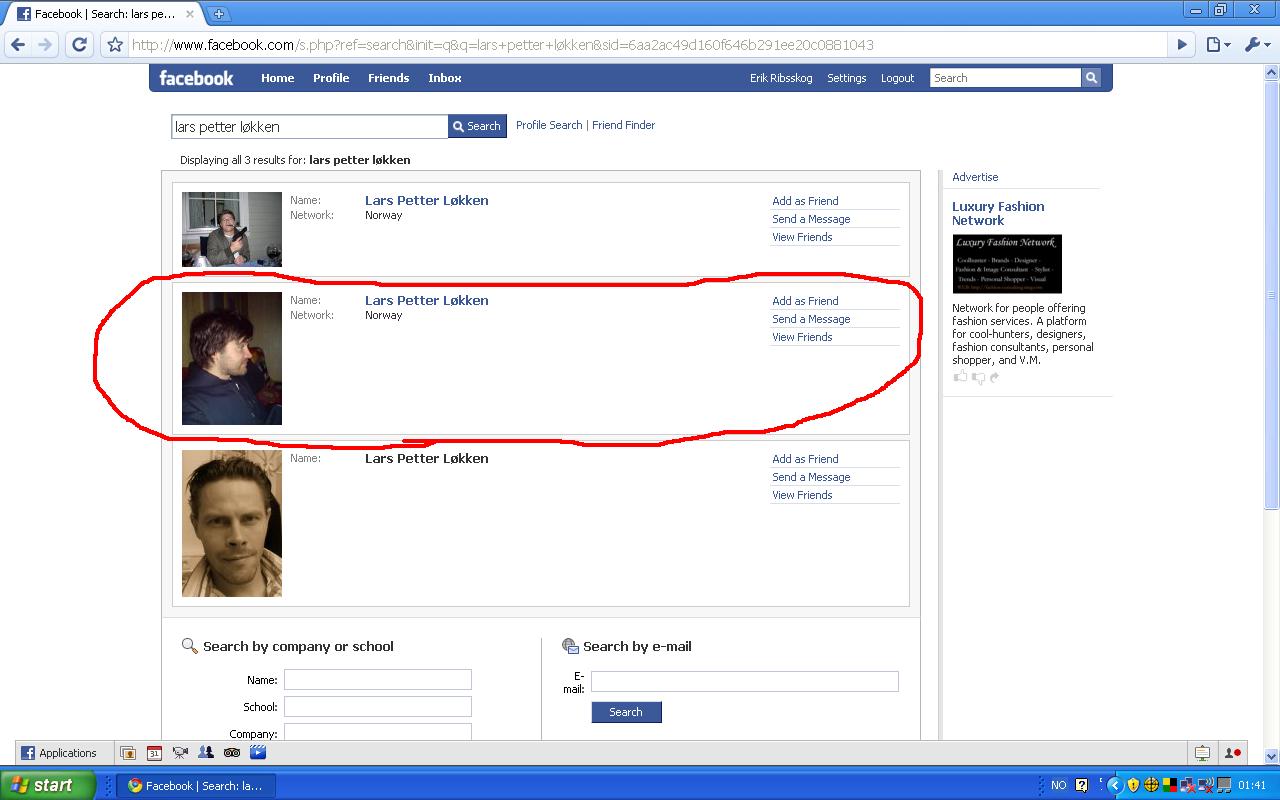View friends of the first result
Viewport: 1280px width, 800px height.
802,237
